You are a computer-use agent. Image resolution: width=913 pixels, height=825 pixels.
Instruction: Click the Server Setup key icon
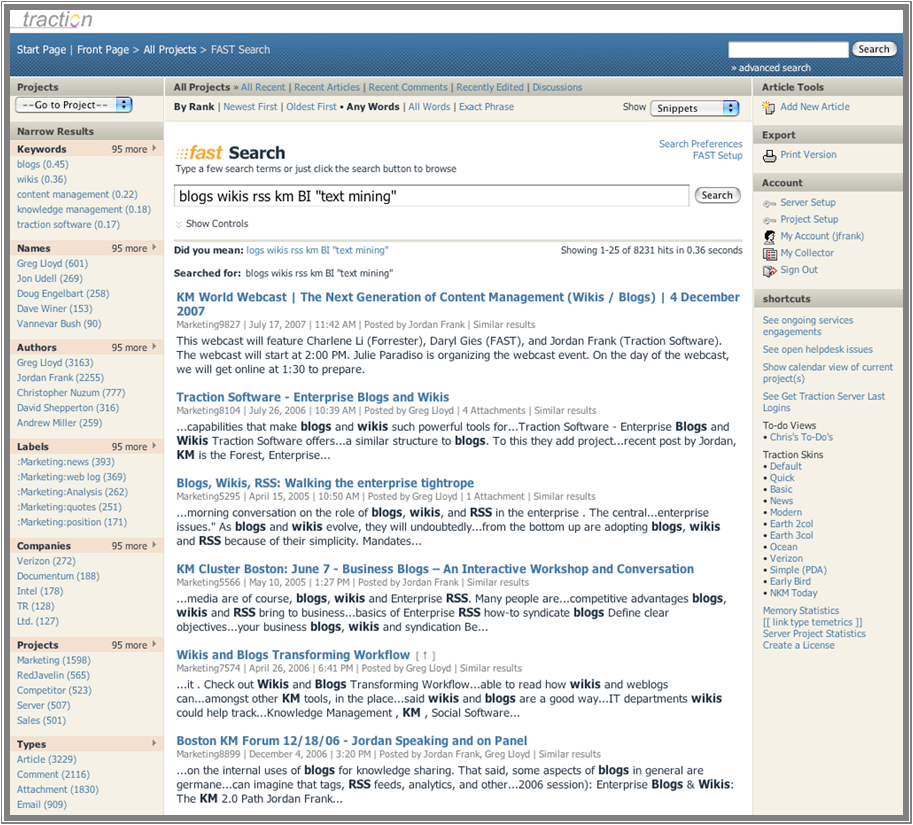[x=769, y=203]
